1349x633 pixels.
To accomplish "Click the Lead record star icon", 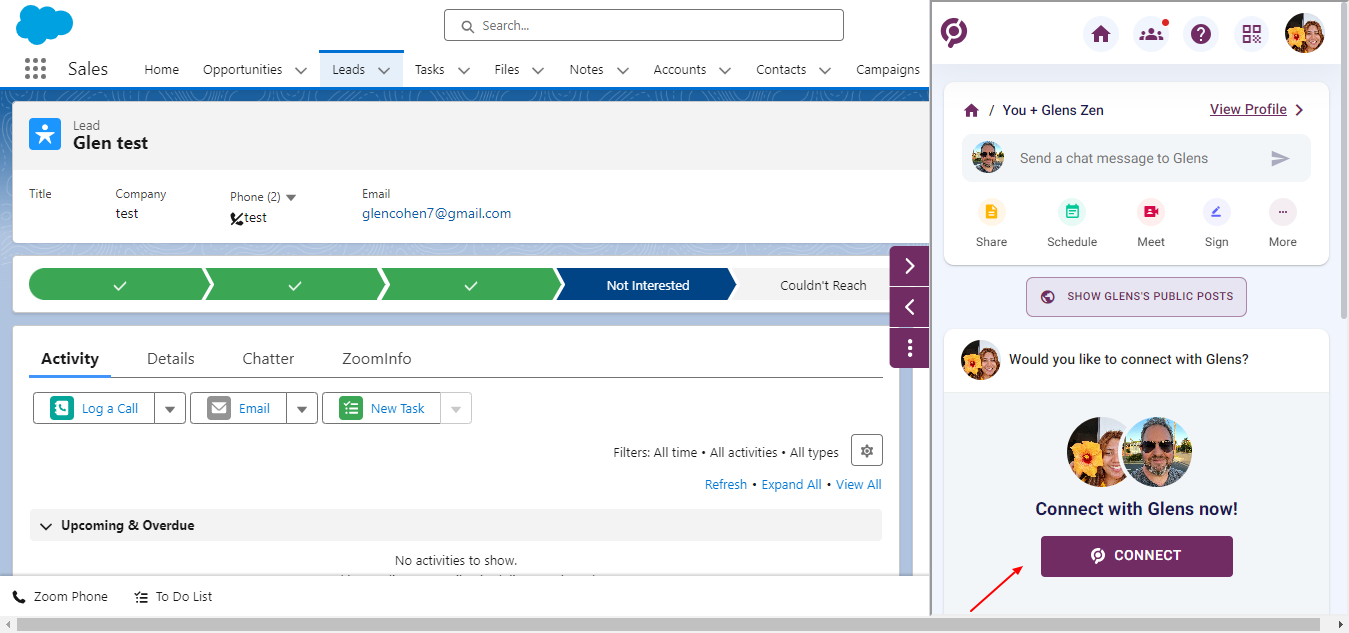I will (45, 134).
